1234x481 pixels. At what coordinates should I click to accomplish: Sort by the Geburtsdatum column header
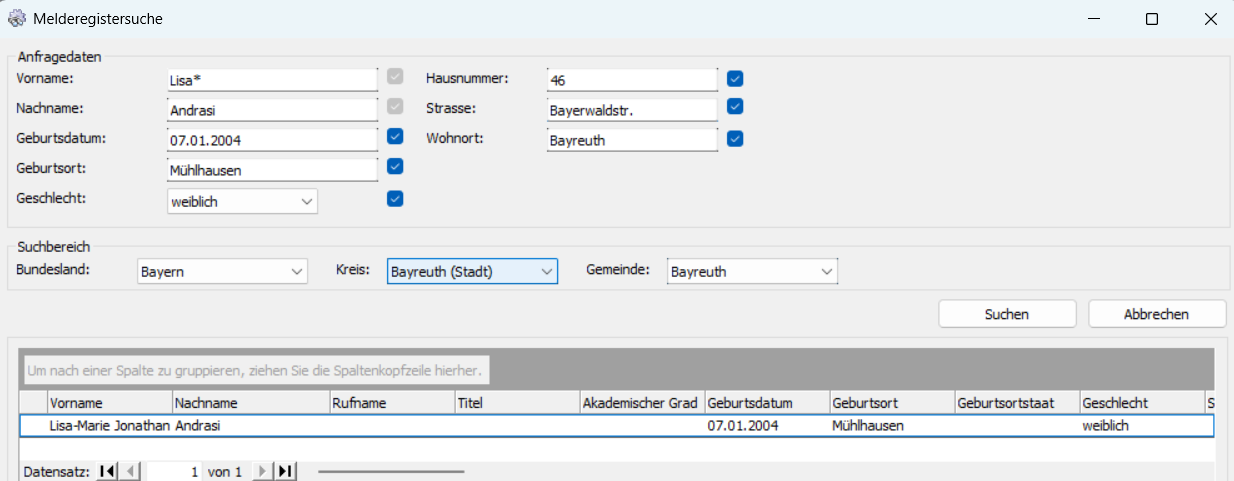tap(766, 403)
